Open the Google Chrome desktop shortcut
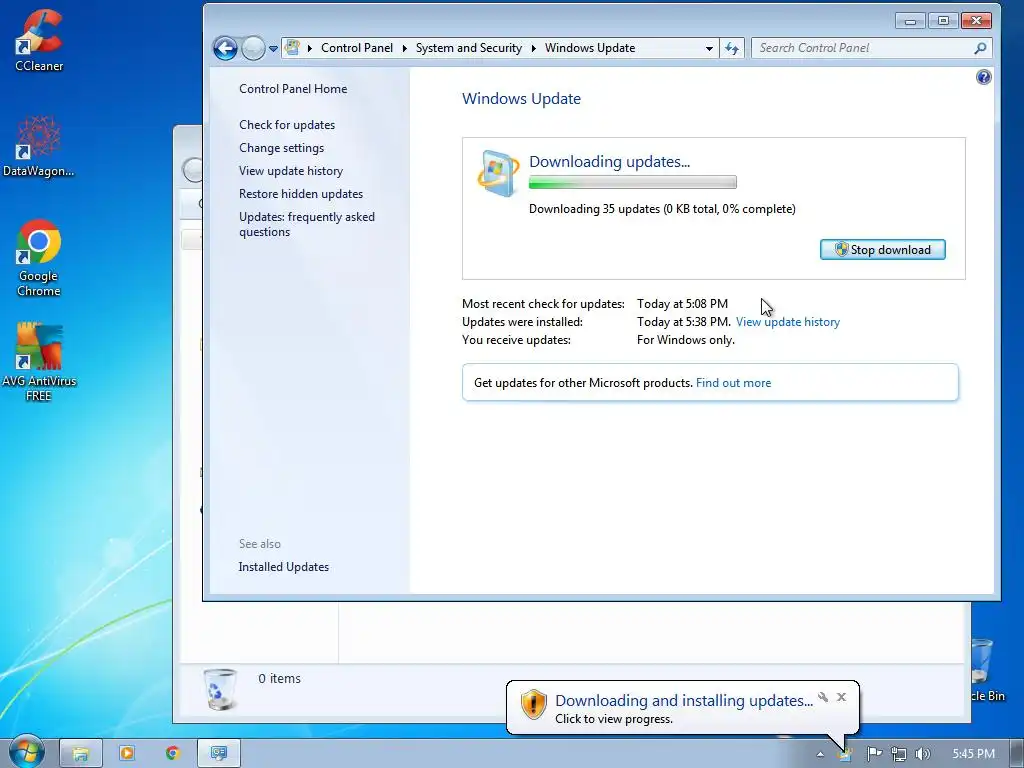Viewport: 1024px width, 768px height. 39,259
